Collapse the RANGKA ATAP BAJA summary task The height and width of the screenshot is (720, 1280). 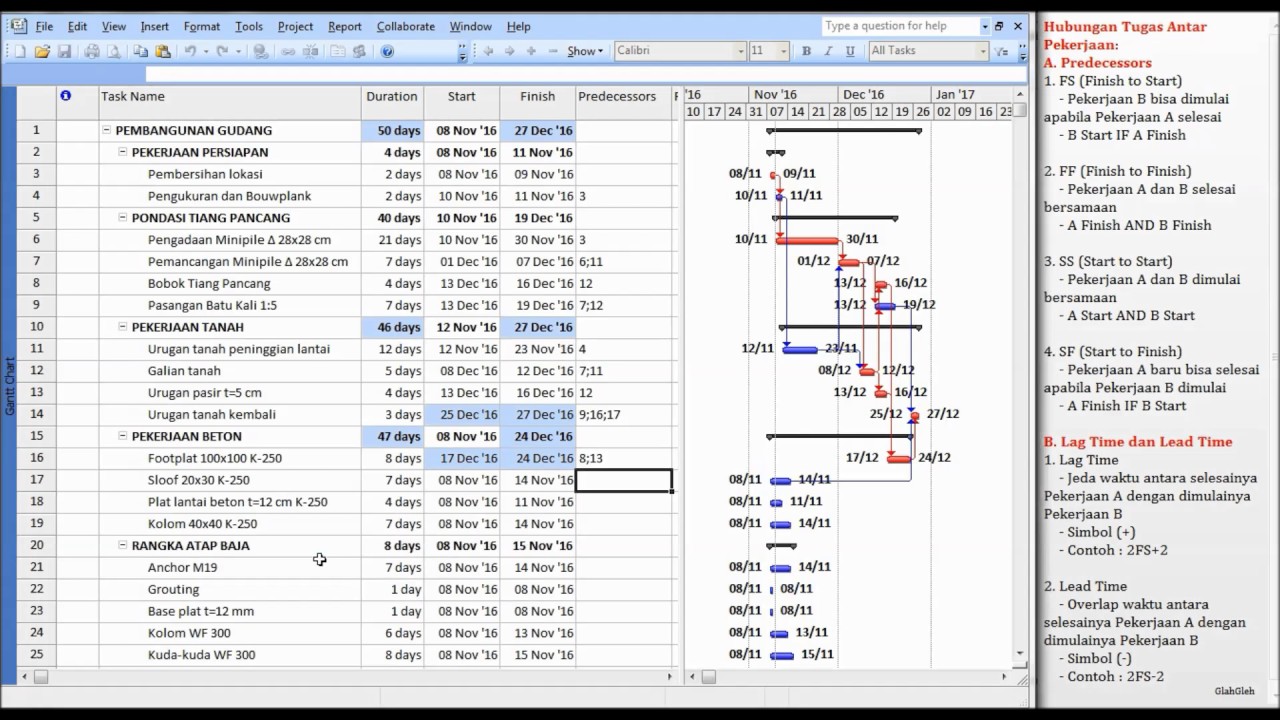point(122,545)
